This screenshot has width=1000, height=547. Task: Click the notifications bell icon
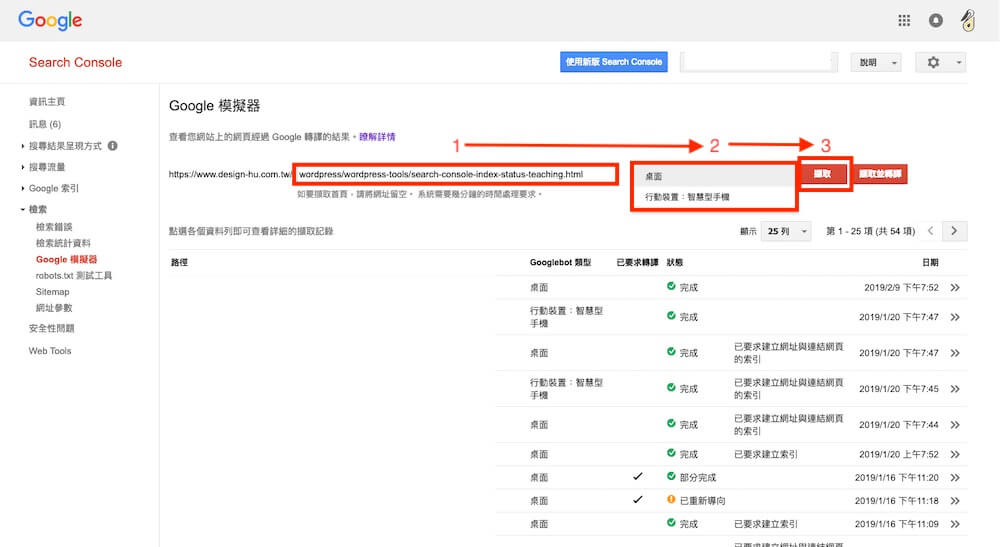coord(936,20)
